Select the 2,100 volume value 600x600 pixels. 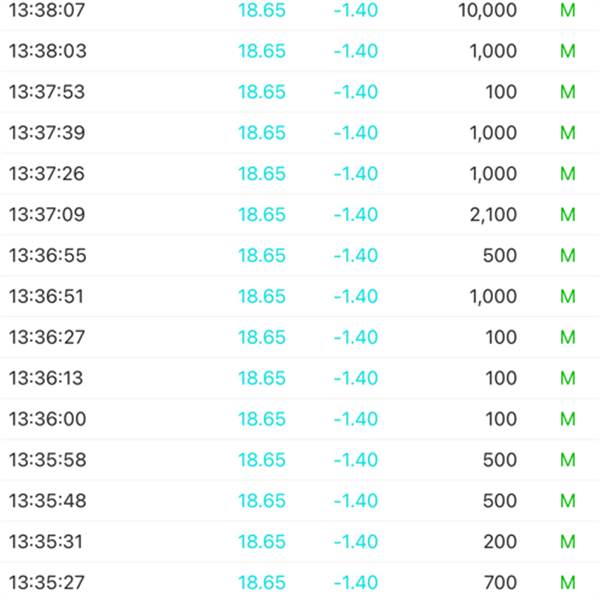493,215
